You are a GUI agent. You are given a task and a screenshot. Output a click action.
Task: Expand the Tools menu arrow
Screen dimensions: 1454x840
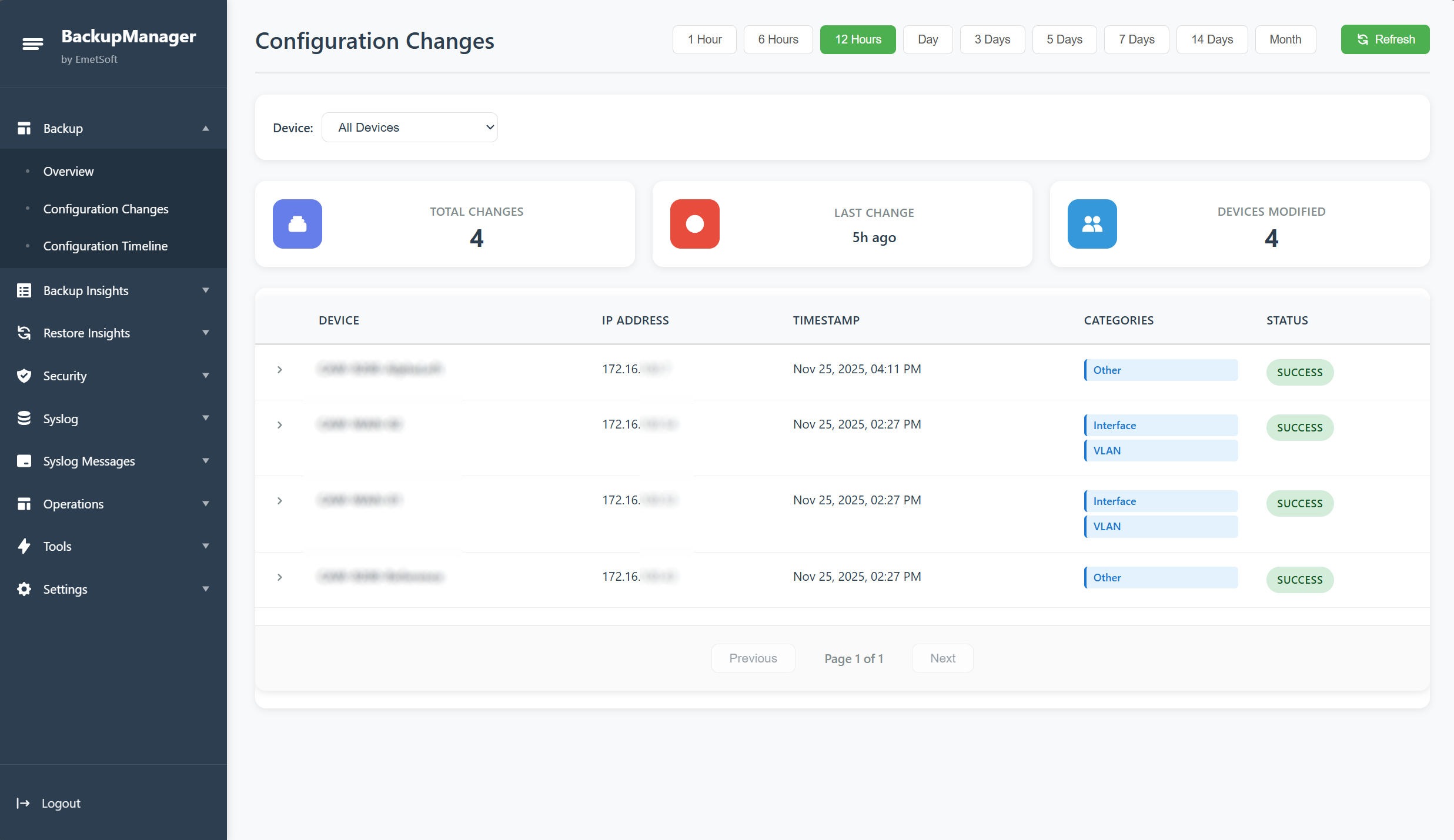click(206, 546)
